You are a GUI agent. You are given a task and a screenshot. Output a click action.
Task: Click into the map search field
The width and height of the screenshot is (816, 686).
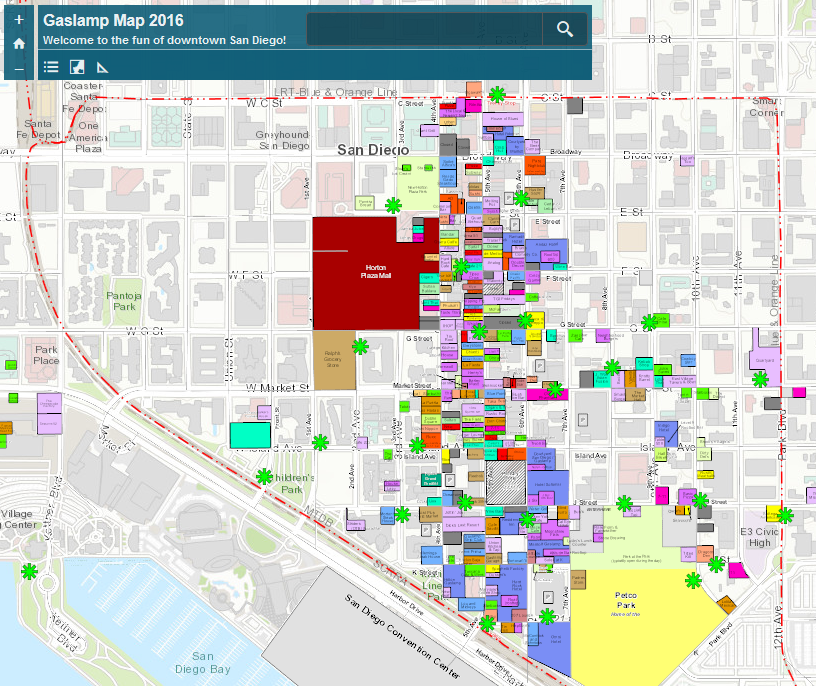(x=424, y=29)
